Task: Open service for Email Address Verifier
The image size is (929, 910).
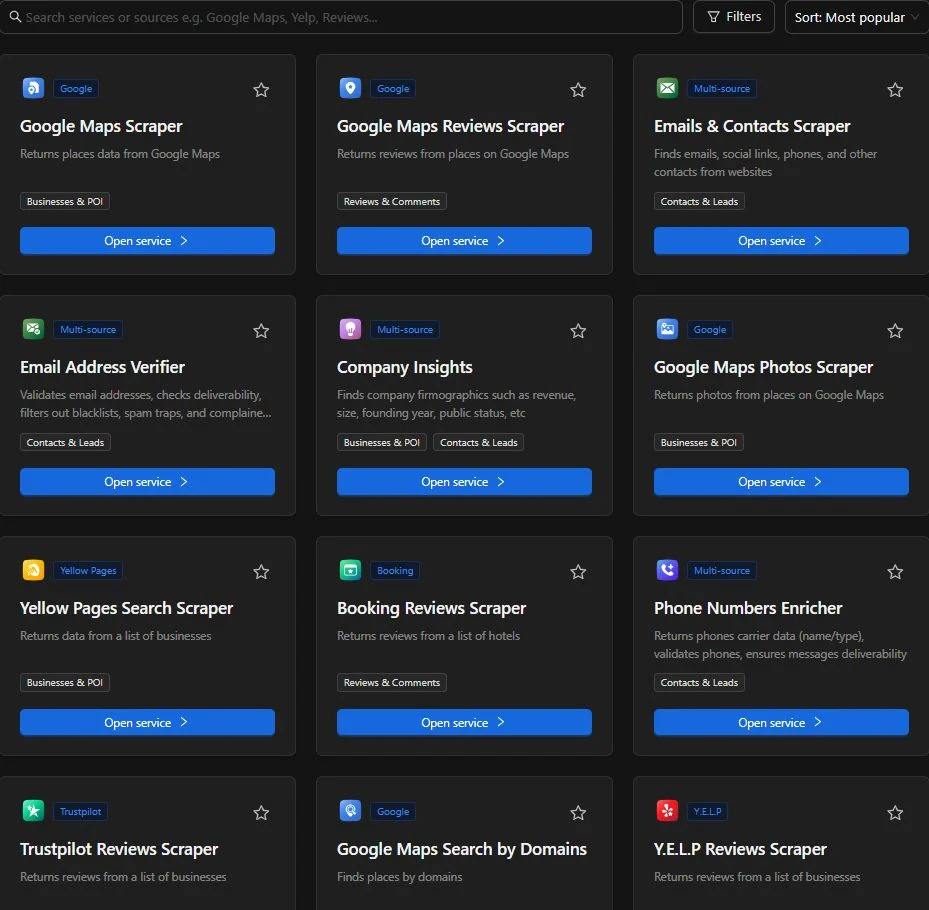Action: click(147, 482)
